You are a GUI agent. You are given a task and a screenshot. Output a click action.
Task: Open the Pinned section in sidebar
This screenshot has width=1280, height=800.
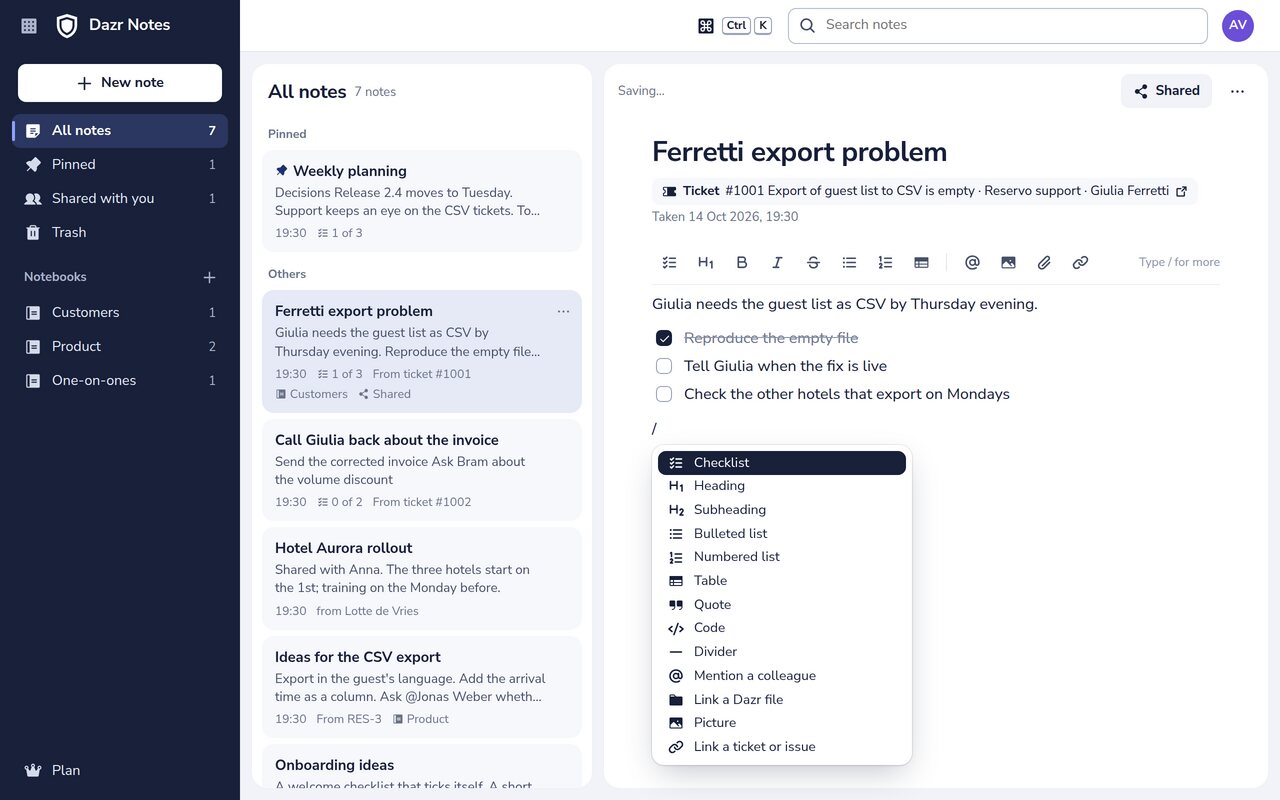(x=120, y=165)
